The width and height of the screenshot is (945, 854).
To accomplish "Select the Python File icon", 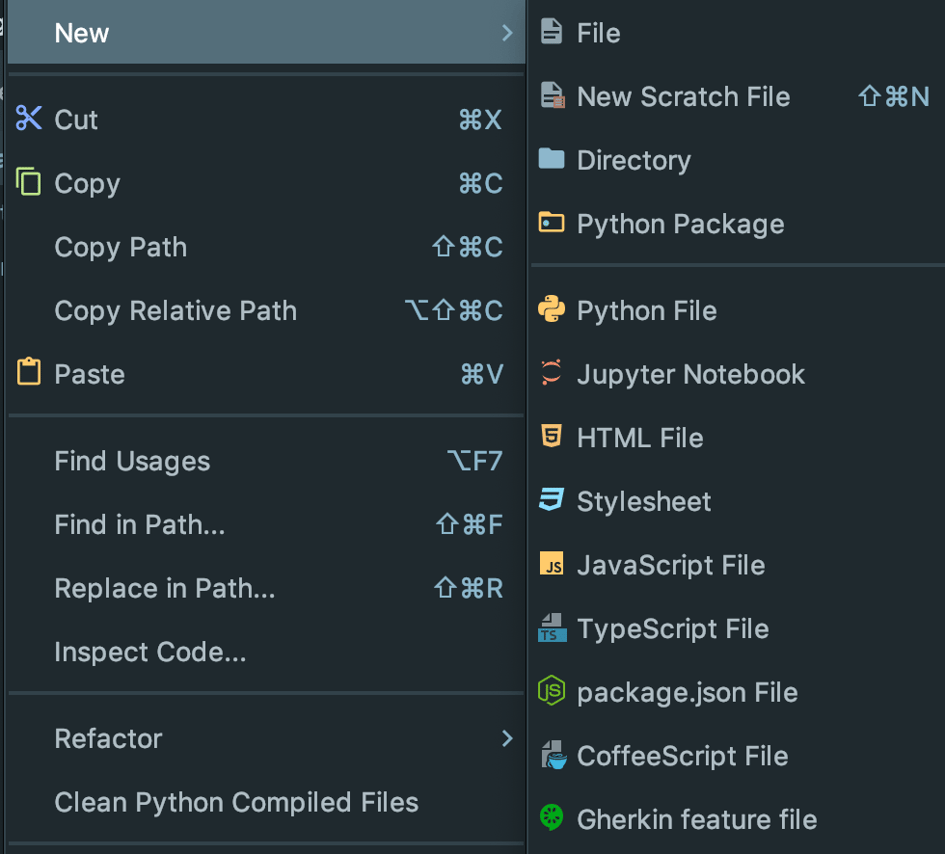I will point(551,310).
